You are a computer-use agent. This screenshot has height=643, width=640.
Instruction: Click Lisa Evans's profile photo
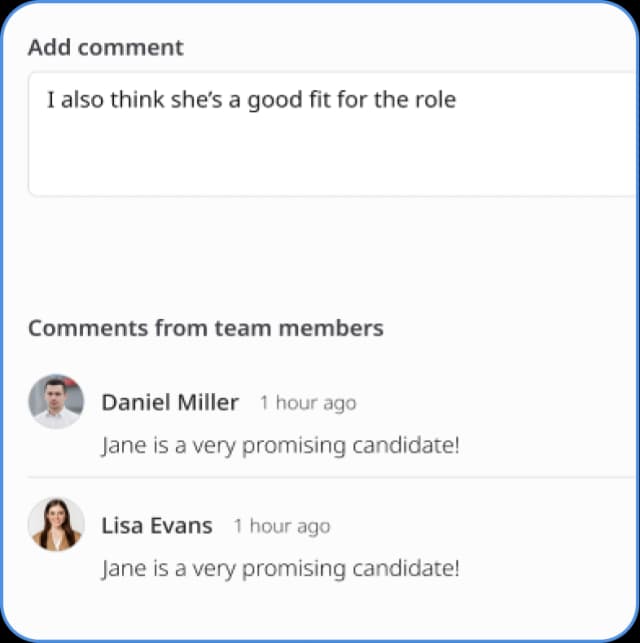pyautogui.click(x=56, y=525)
